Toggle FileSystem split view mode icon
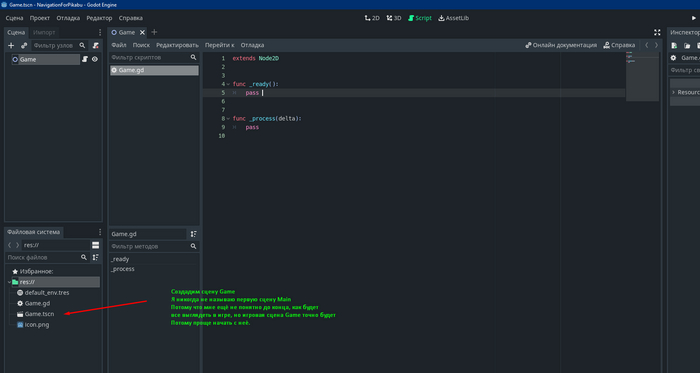The width and height of the screenshot is (700, 373). pos(96,245)
